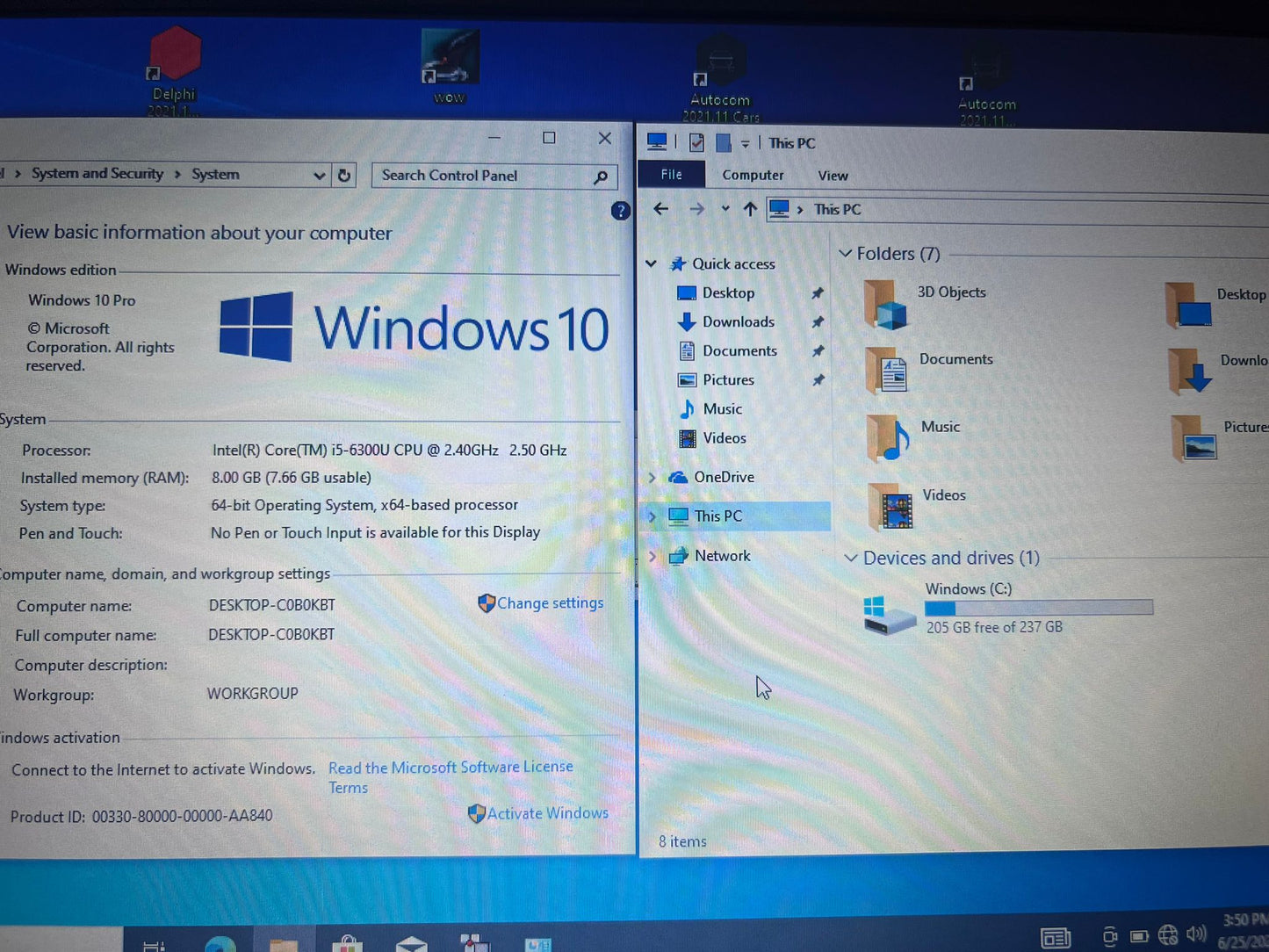Expand the This PC tree node
Image resolution: width=1269 pixels, height=952 pixels.
(x=652, y=516)
